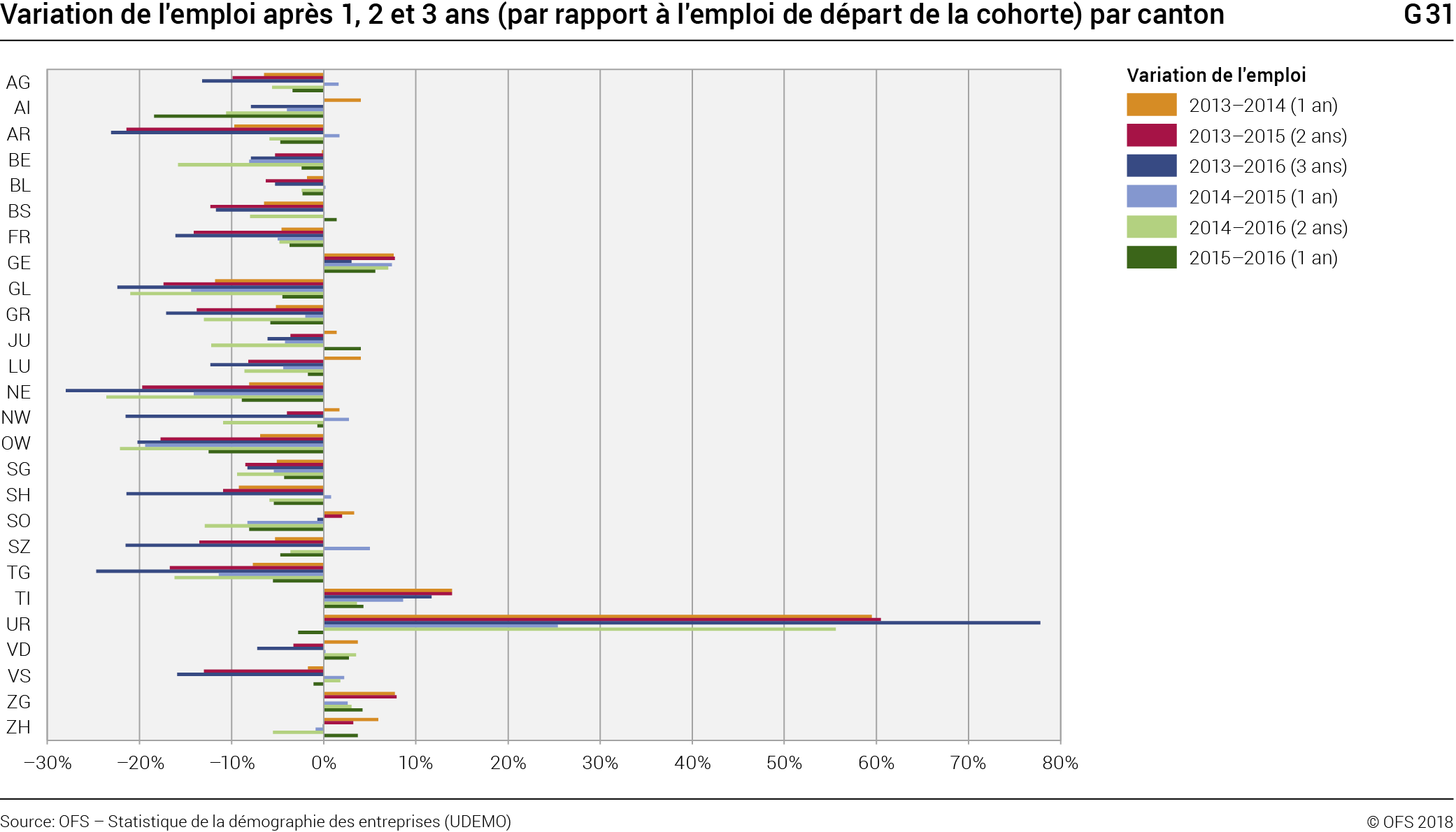
Task: Click the crimson 2013–2015 legend swatch
Action: click(1151, 136)
